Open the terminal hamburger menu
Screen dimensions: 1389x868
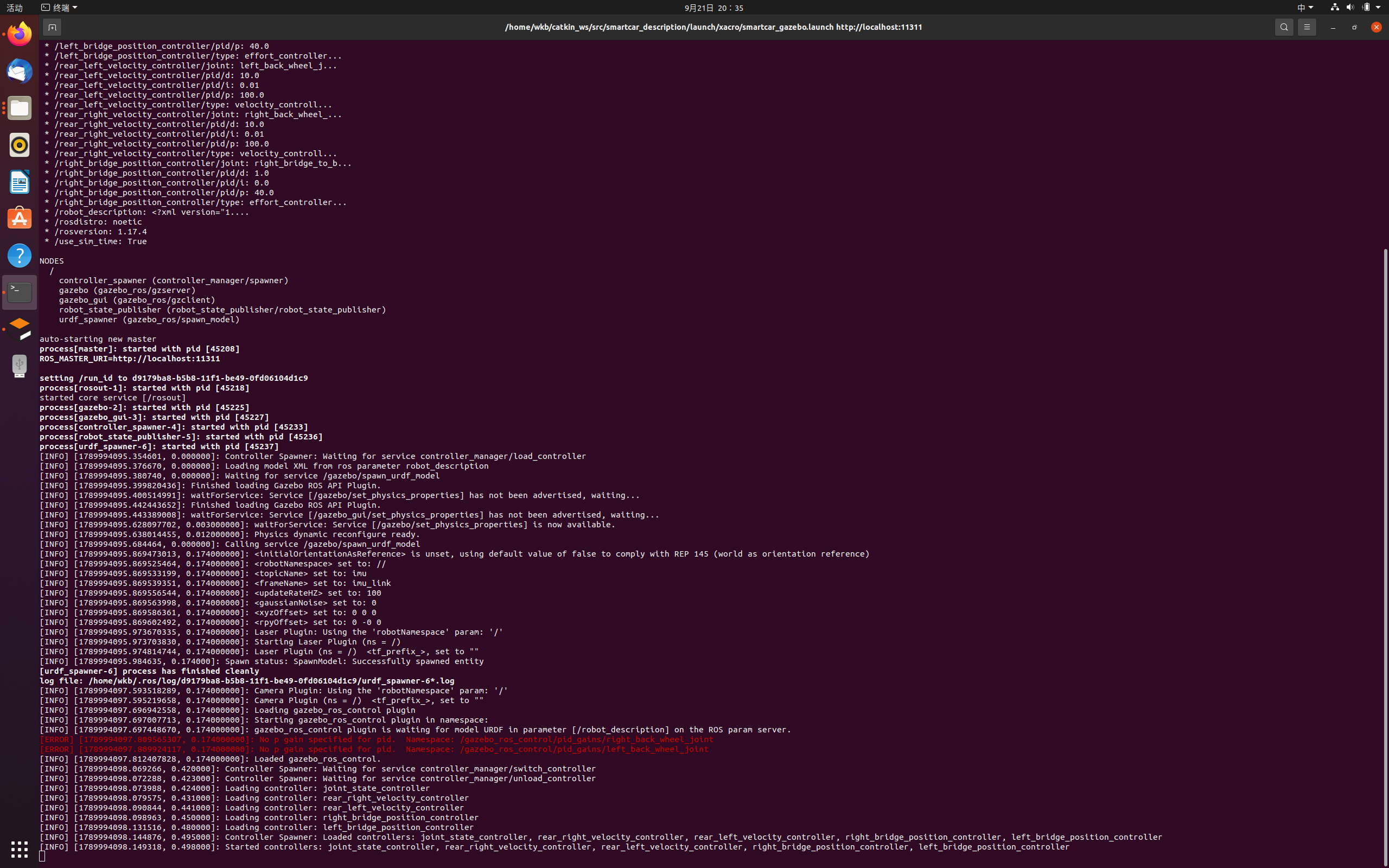(x=1307, y=27)
